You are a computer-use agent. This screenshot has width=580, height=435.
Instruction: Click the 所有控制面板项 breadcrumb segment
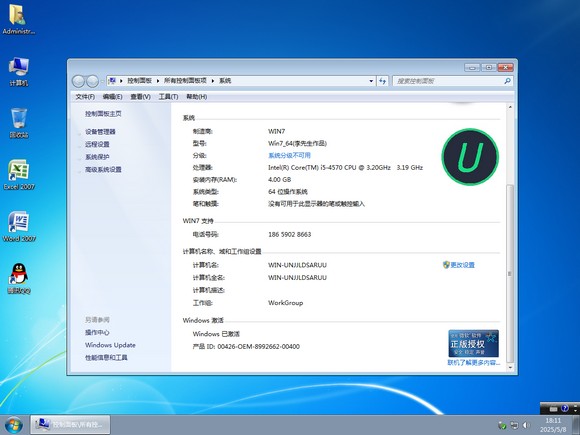(x=185, y=81)
